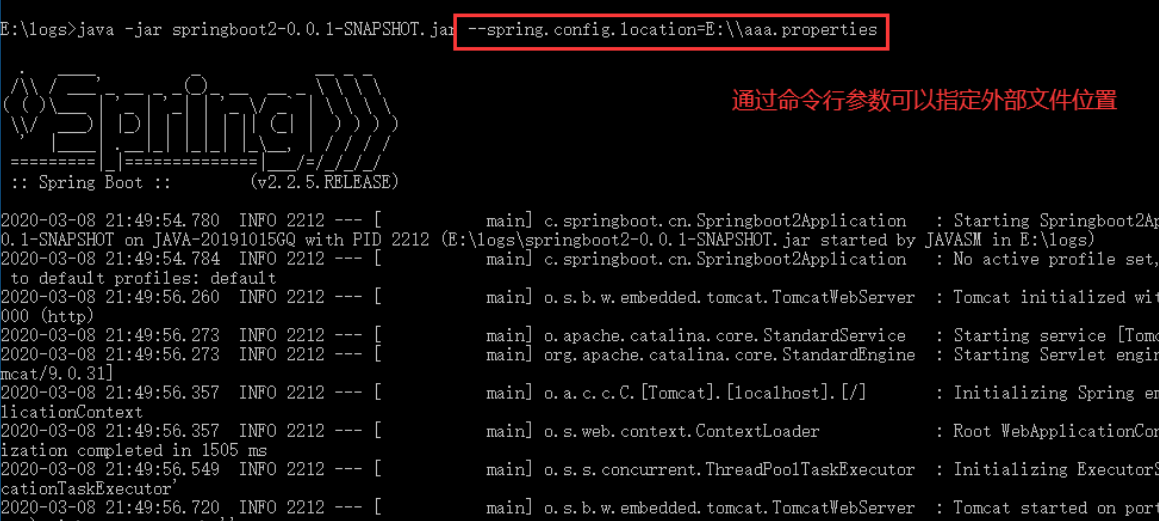This screenshot has height=521, width=1159.
Task: Click the StandardEngine Starting Servlet engine line
Action: click(580, 355)
